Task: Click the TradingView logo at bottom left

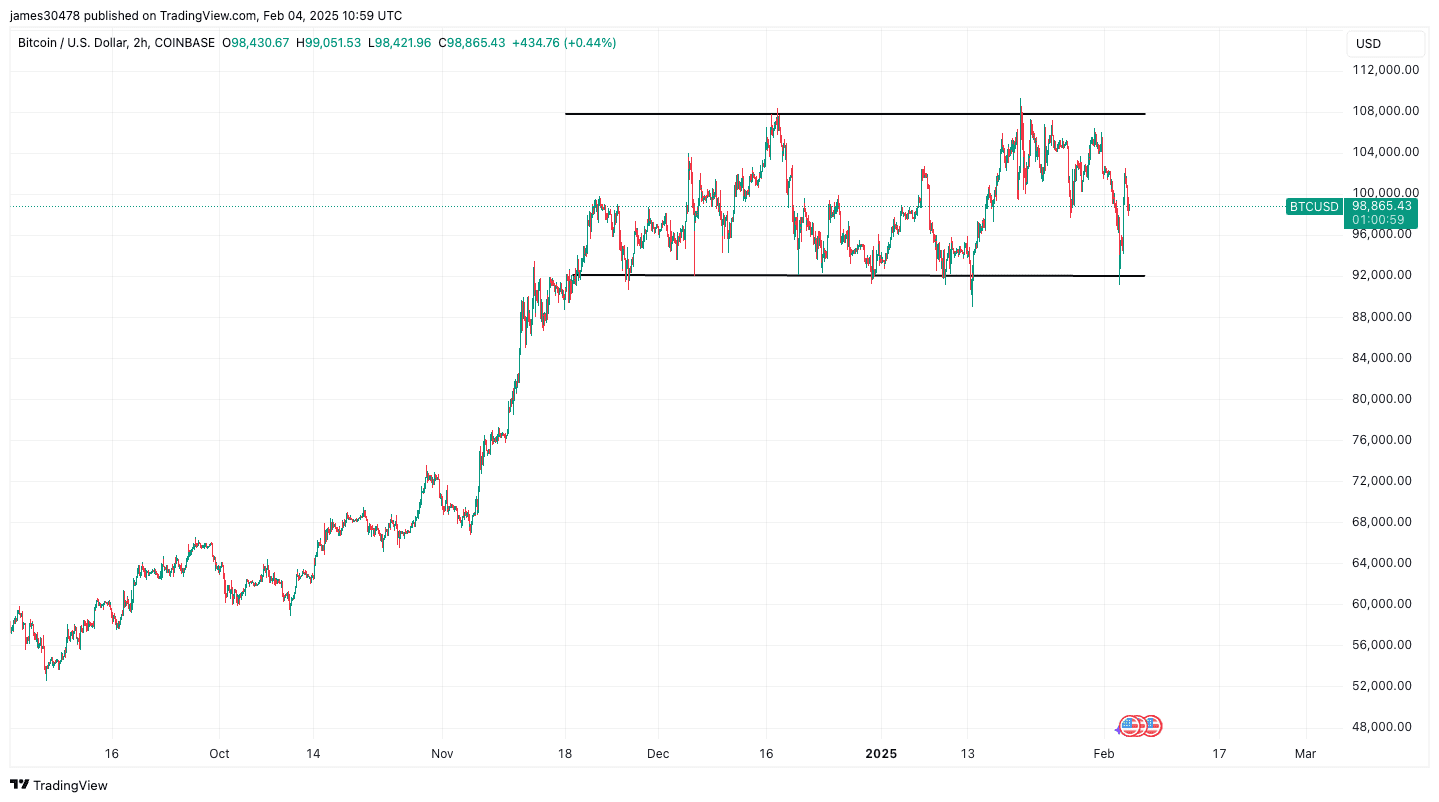Action: (58, 785)
